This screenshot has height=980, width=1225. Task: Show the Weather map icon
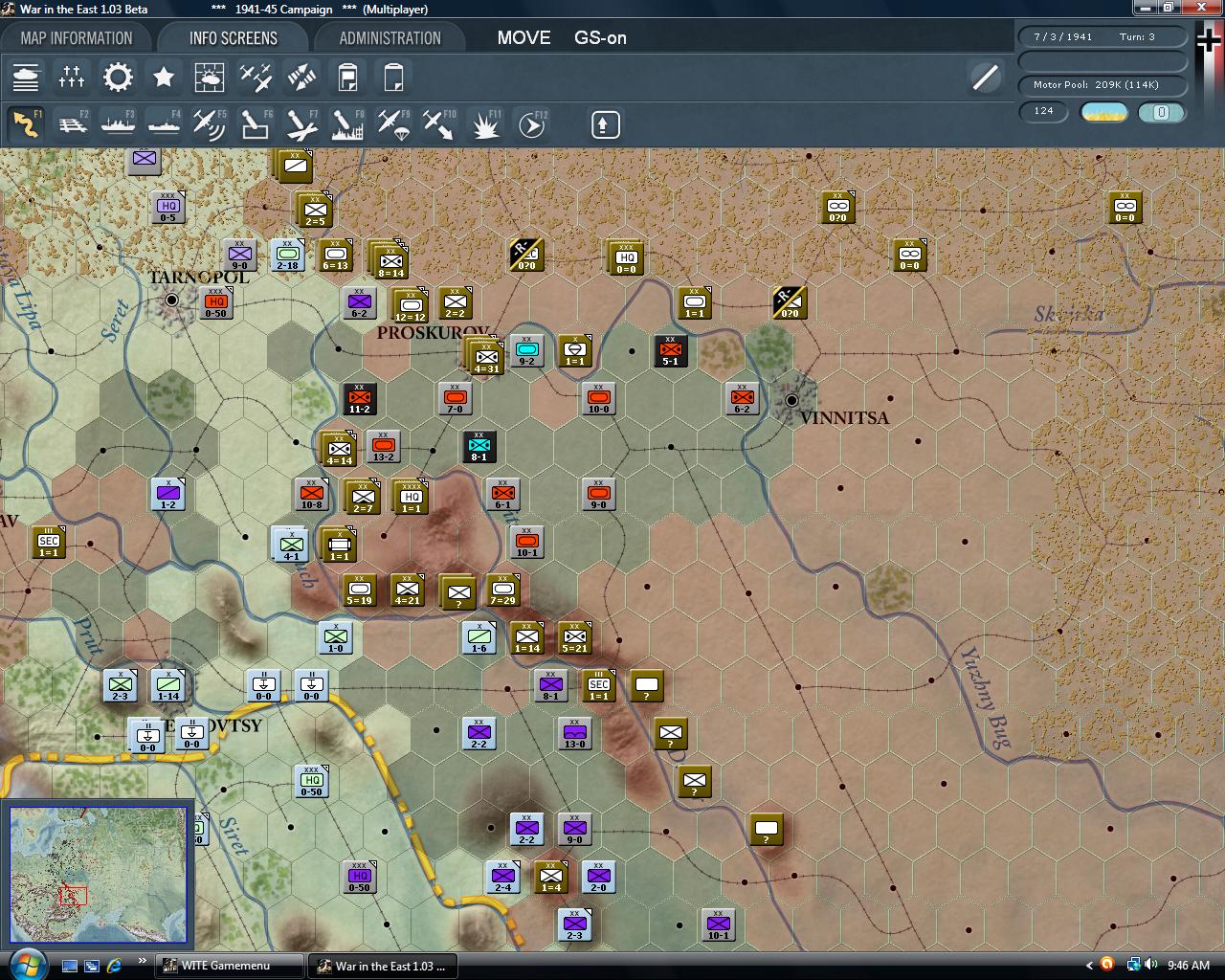210,78
